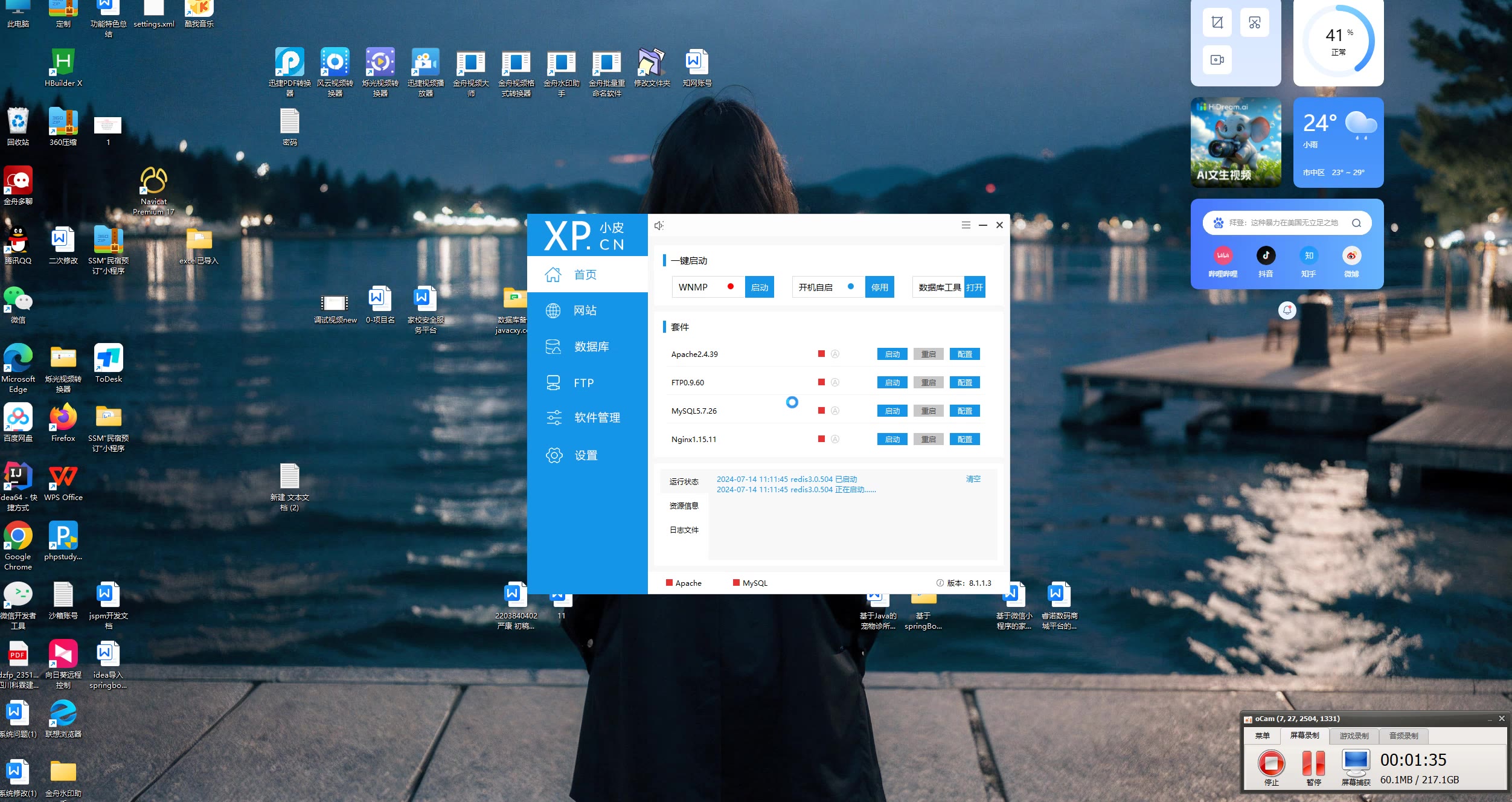
Task: Open the 数据库 page from the sidebar
Action: [591, 347]
